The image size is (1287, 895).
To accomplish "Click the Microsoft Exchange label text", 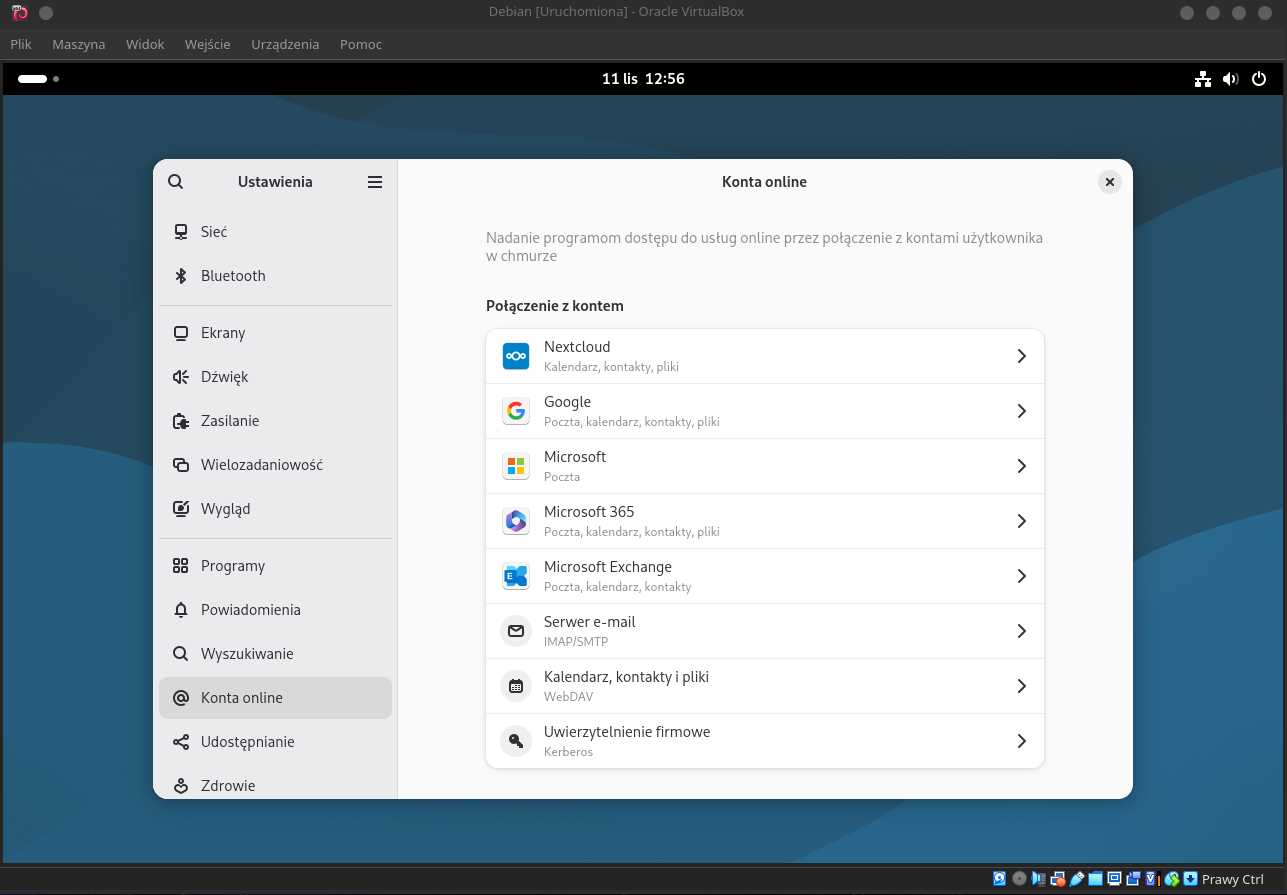I will point(608,567).
